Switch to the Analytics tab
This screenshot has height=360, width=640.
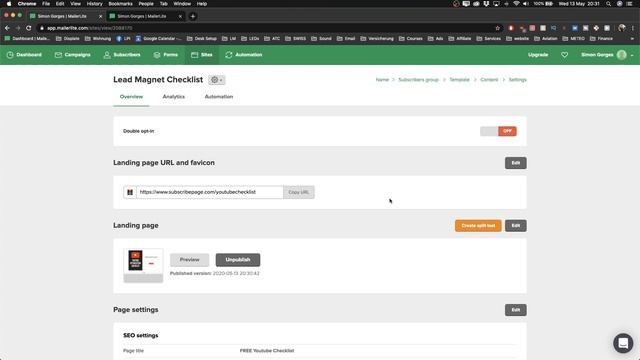coord(173,97)
